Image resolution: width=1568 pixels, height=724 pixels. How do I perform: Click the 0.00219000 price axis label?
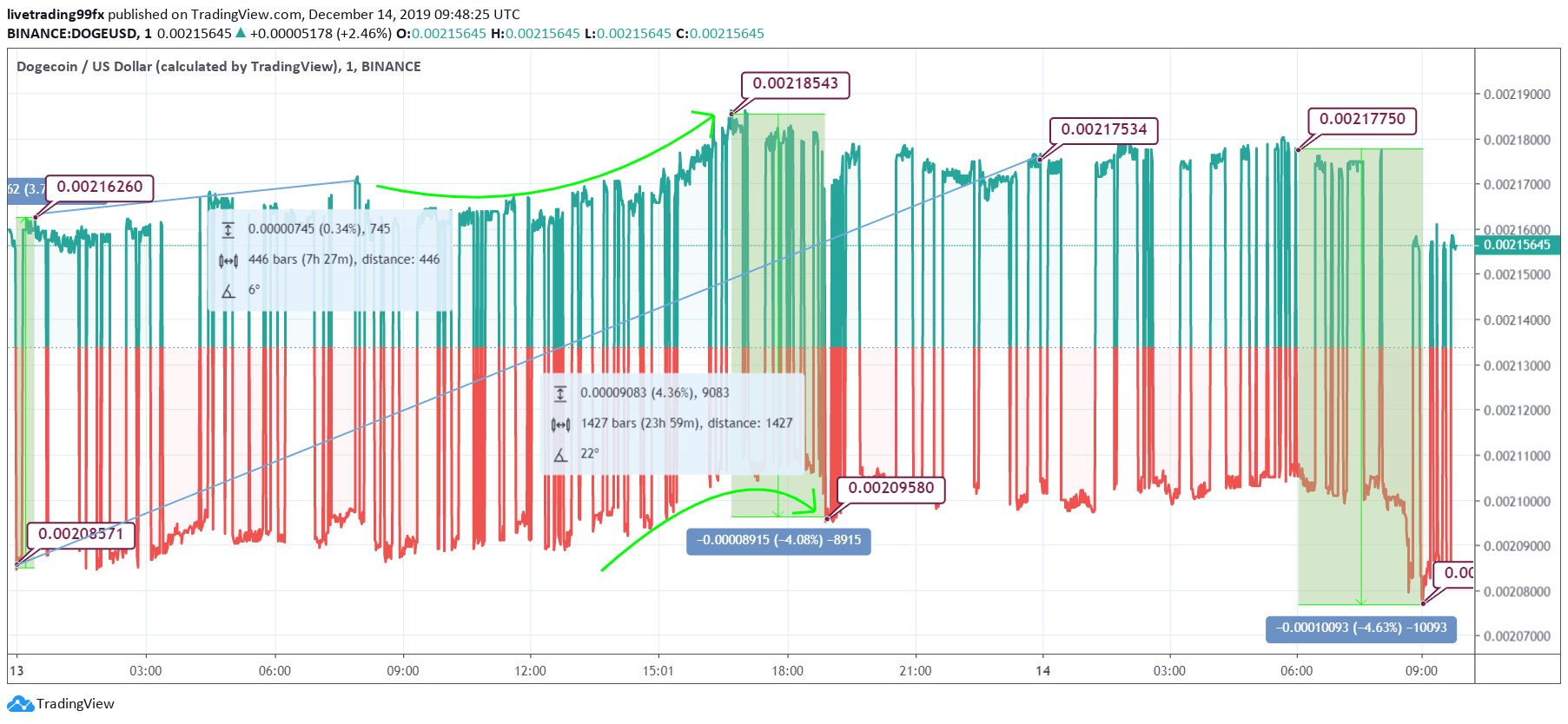[x=1517, y=95]
